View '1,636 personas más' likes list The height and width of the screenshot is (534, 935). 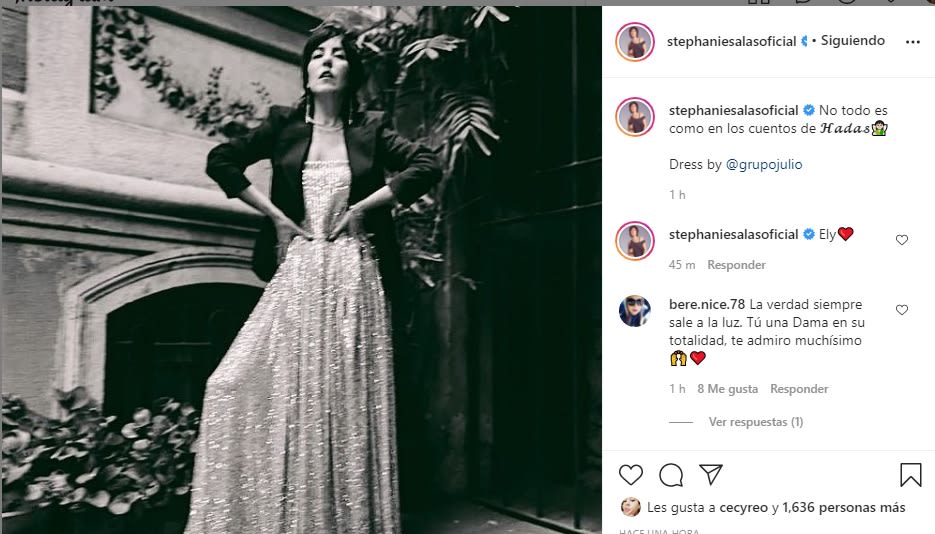[844, 508]
